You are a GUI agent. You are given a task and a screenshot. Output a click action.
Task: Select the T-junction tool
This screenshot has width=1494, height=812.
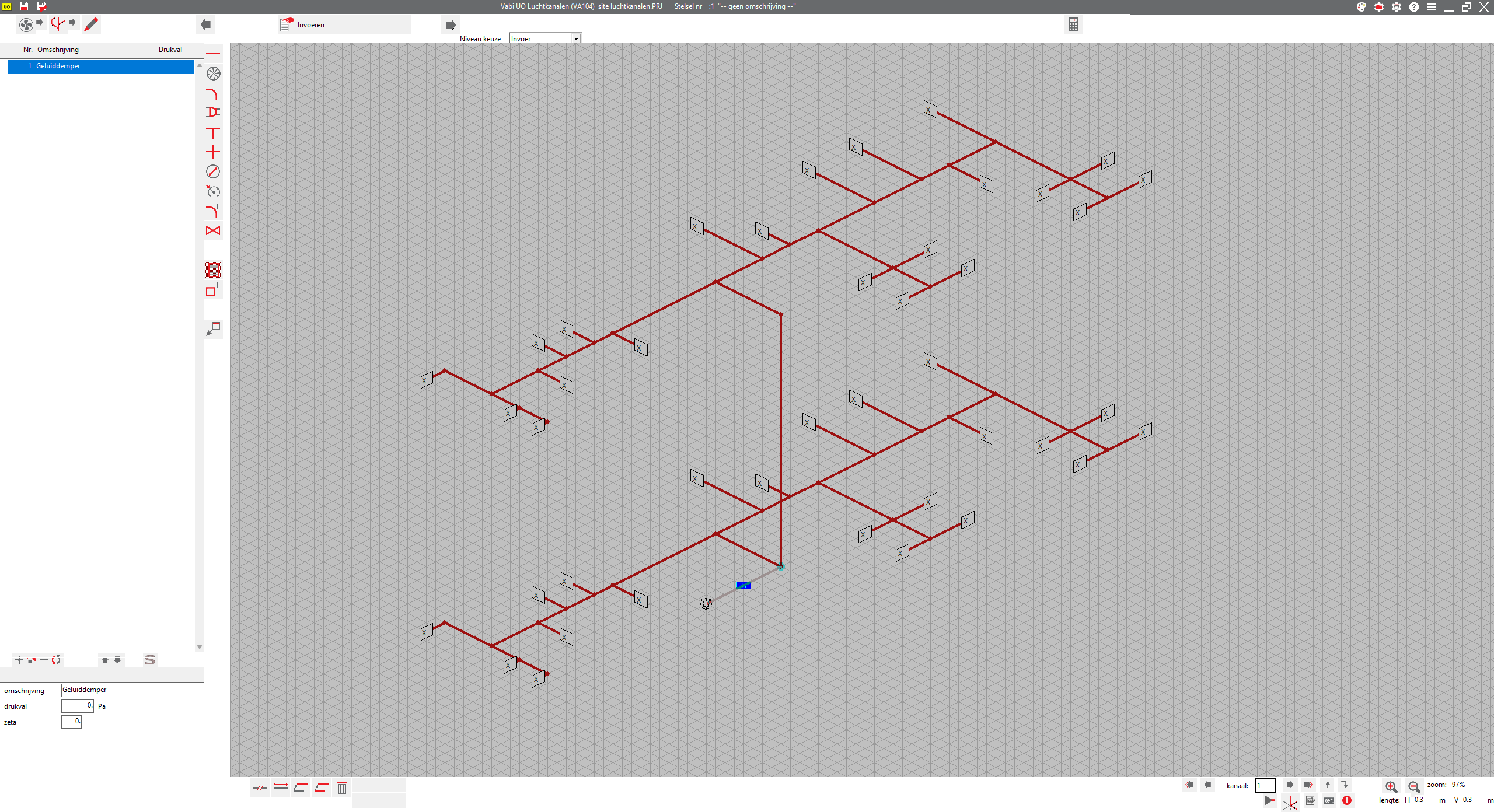click(x=213, y=133)
